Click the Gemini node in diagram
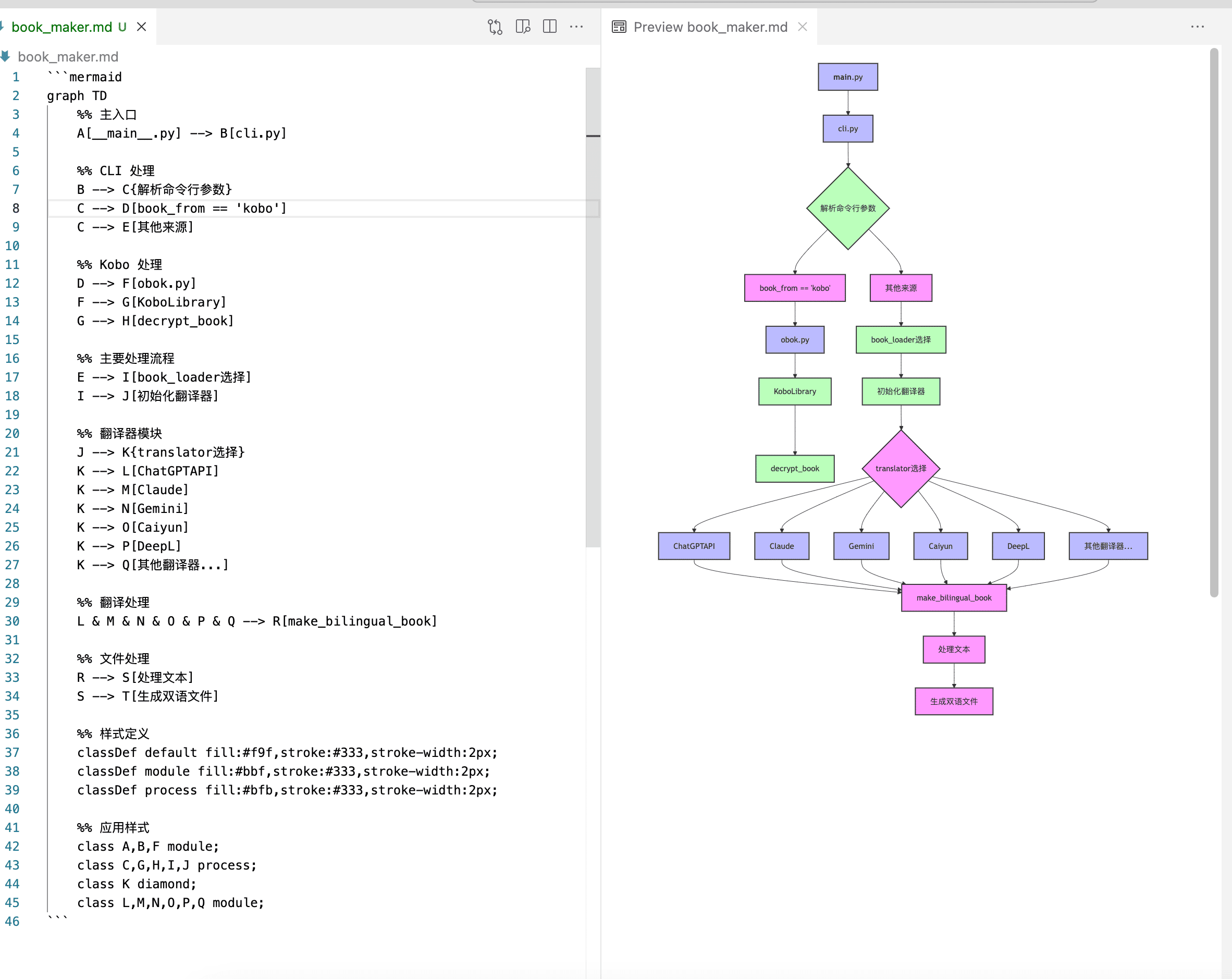The height and width of the screenshot is (979, 1232). point(860,546)
